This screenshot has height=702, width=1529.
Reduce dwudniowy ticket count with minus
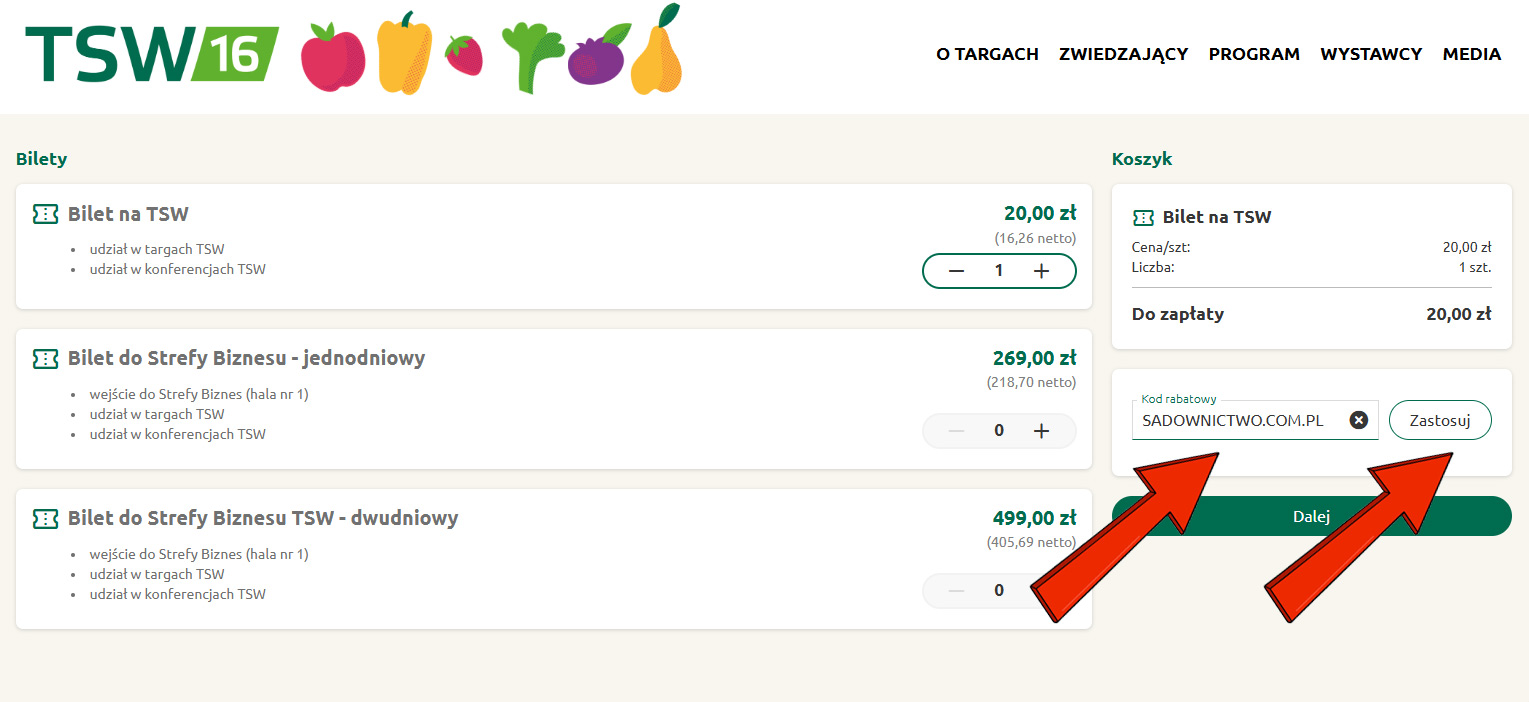pos(957,591)
